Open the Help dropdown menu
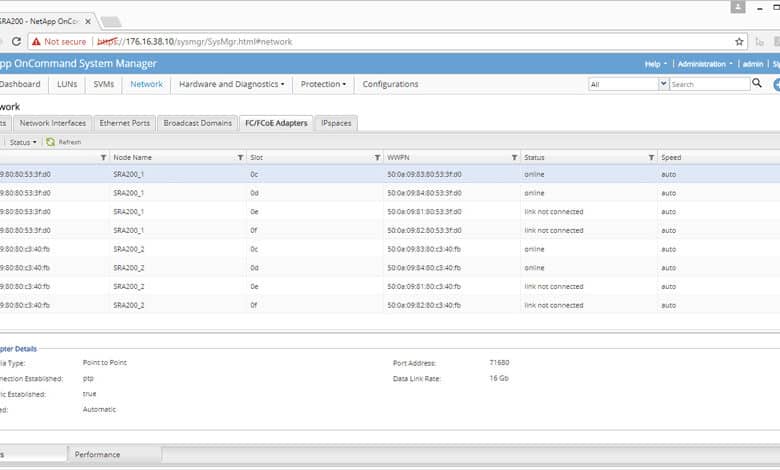Screen dimensions: 780x470 (x=656, y=64)
